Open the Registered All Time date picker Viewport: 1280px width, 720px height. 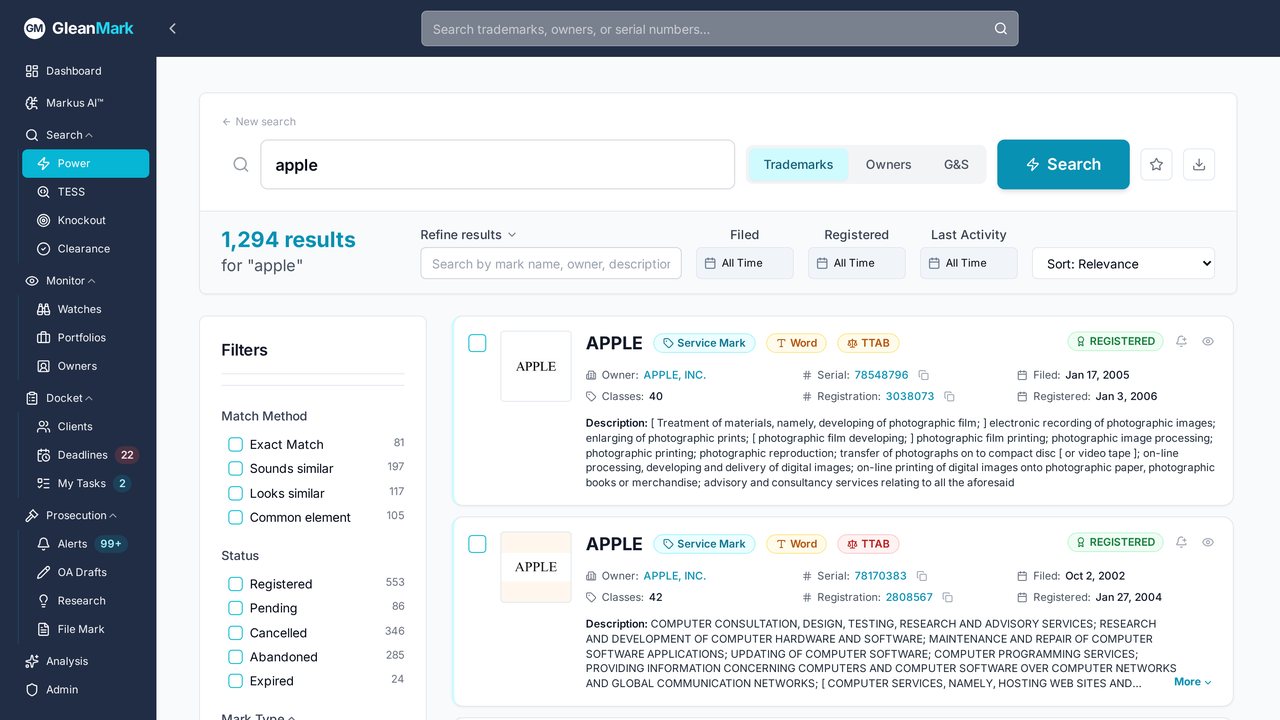(857, 263)
